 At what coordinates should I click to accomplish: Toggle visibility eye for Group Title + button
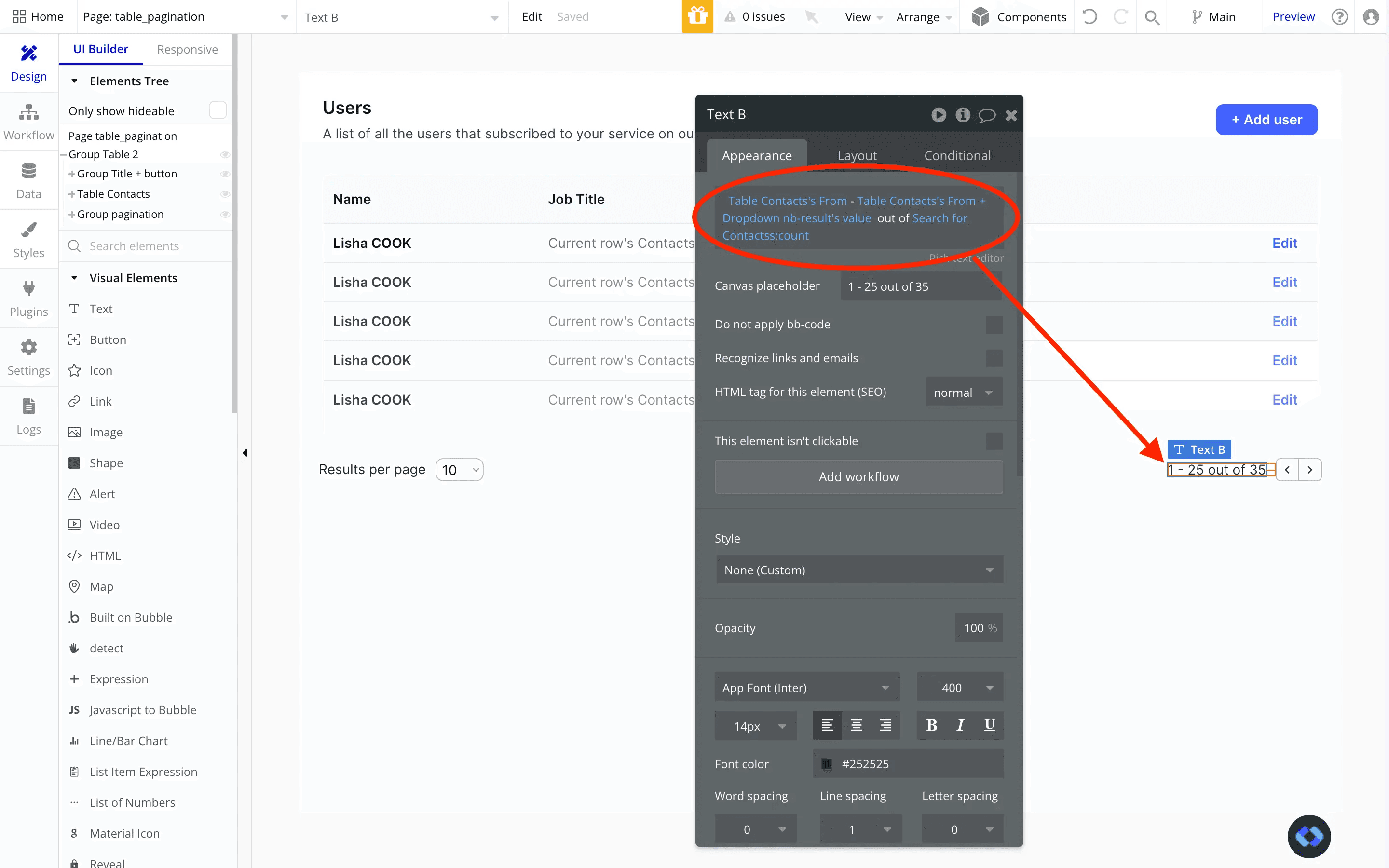click(x=225, y=174)
